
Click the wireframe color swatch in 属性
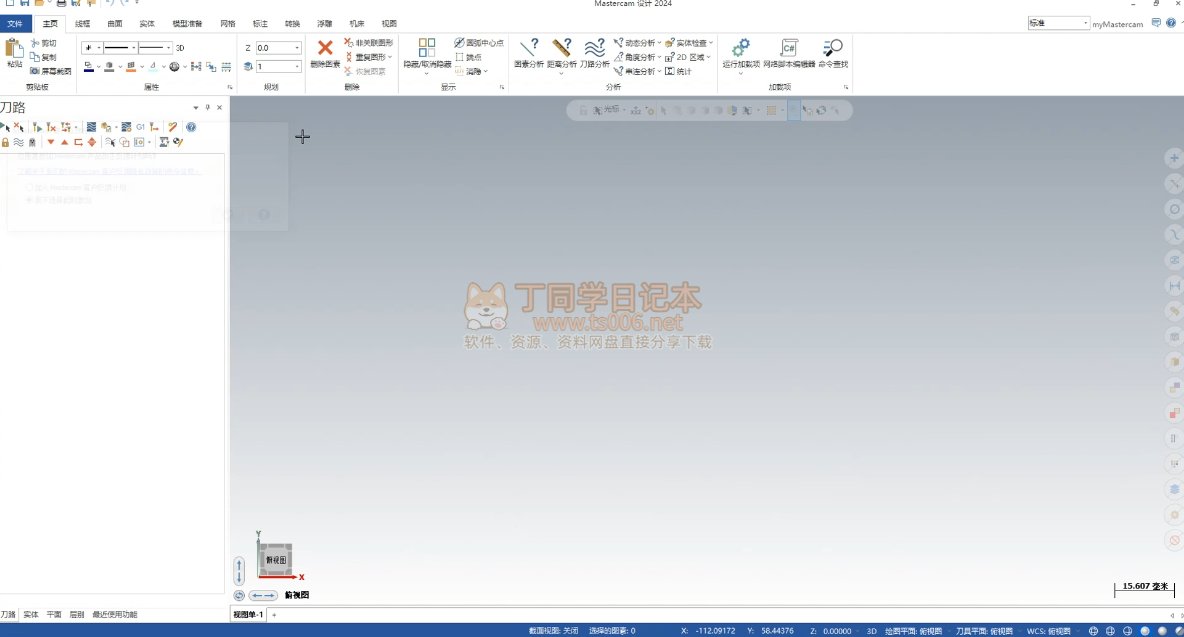88,67
